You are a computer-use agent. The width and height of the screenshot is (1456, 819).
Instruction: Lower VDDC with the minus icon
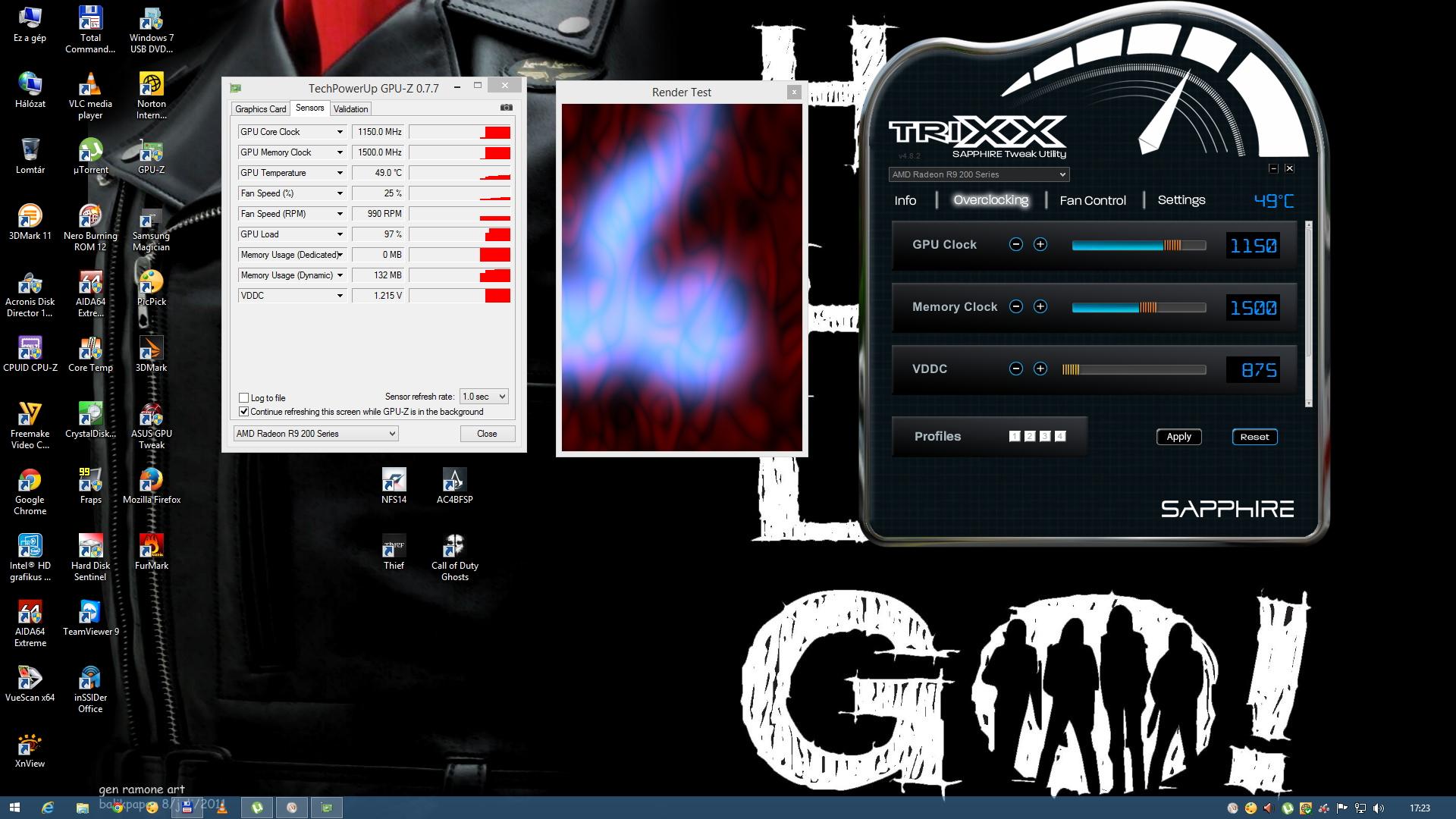[x=1016, y=369]
